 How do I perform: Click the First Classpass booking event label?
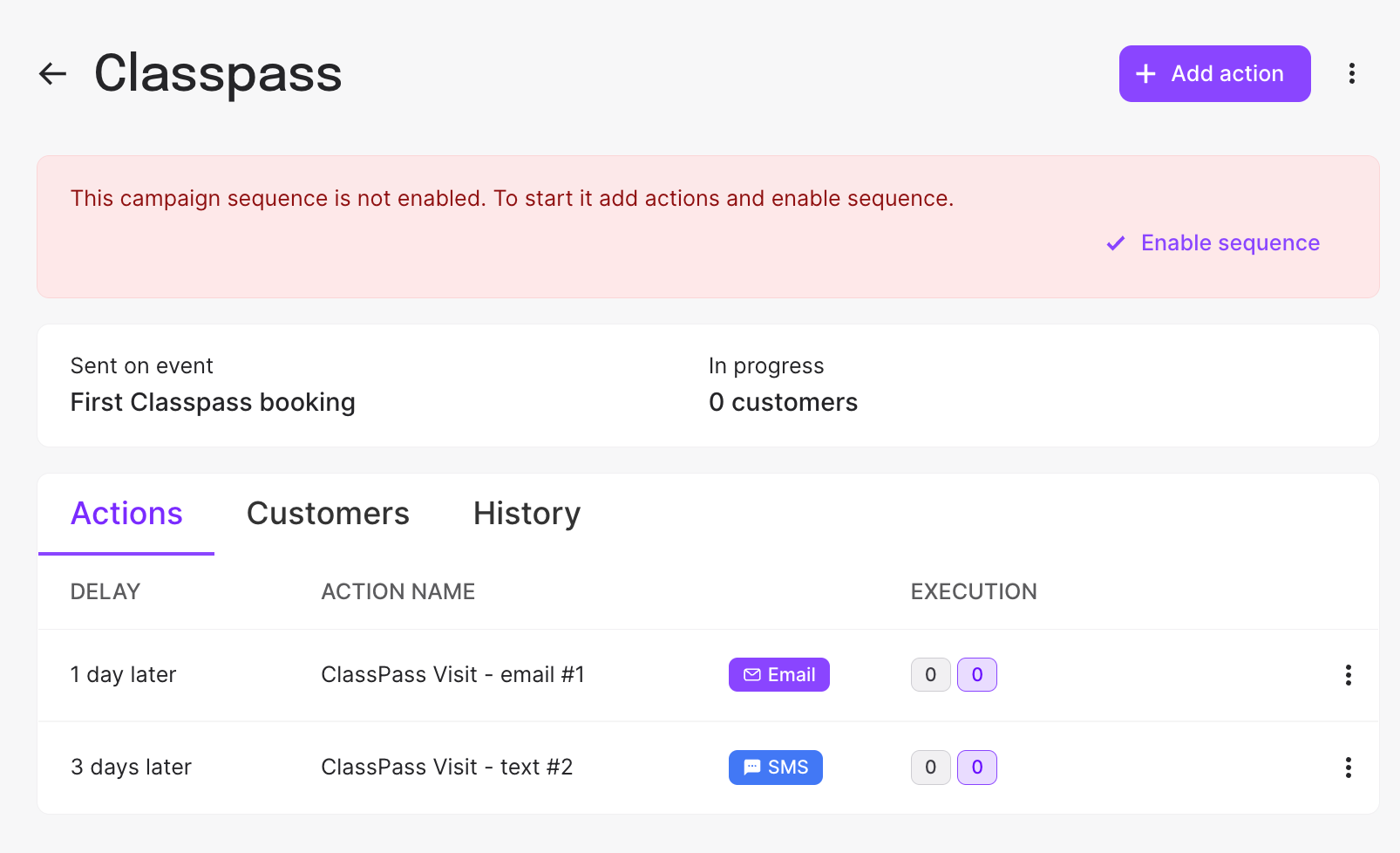click(x=213, y=402)
